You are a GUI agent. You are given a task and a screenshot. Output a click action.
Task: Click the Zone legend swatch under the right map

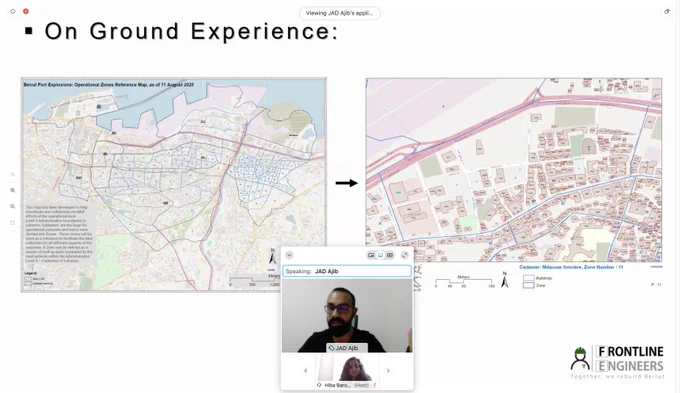tap(529, 285)
